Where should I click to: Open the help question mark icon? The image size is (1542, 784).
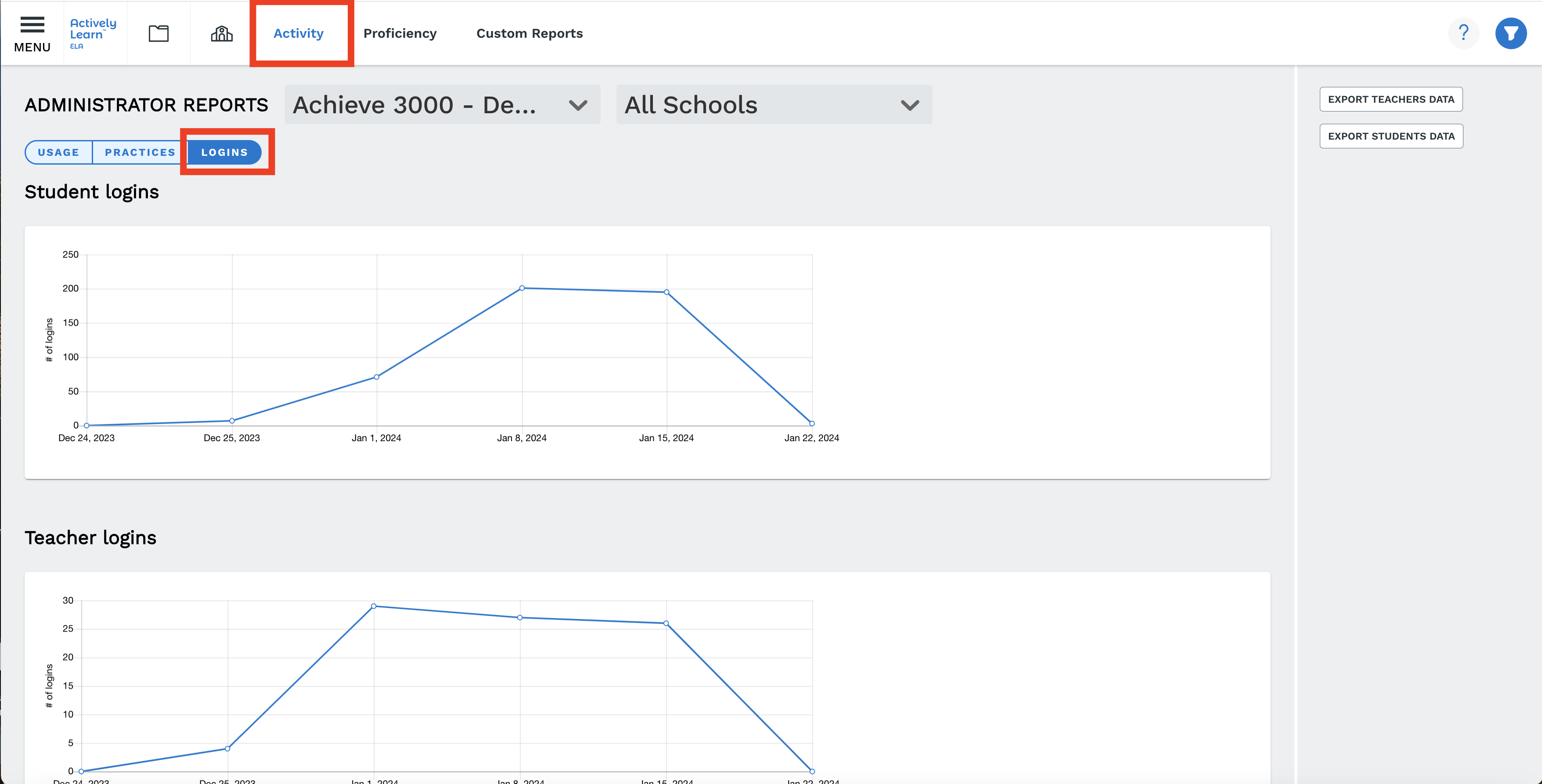pos(1463,33)
